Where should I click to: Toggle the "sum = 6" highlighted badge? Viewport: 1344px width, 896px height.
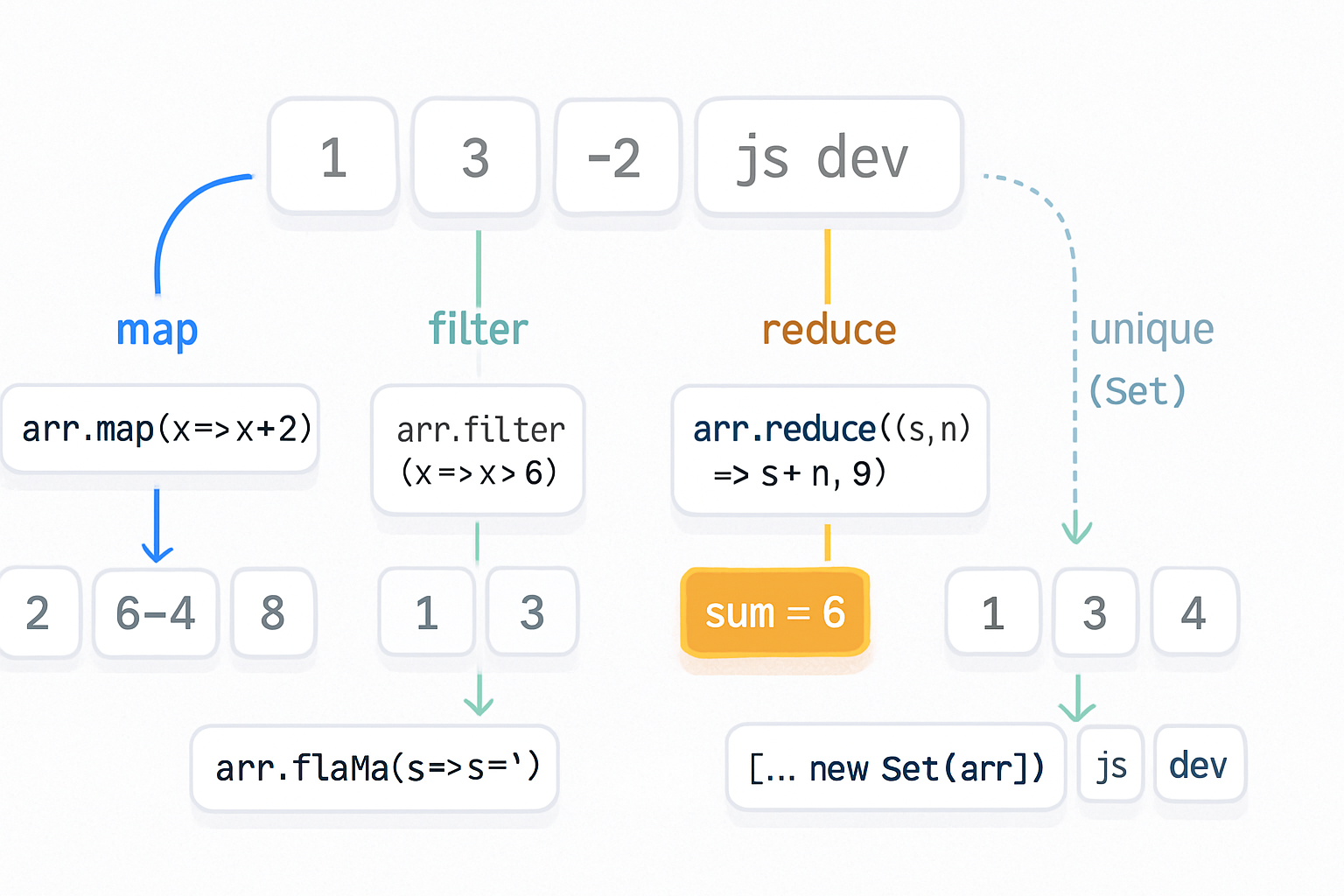tap(774, 612)
